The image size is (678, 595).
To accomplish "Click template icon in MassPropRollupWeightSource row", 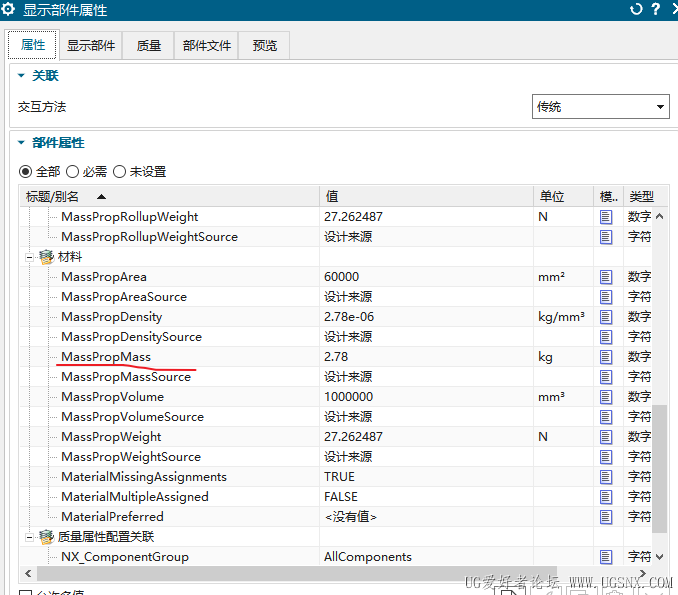I will point(606,237).
